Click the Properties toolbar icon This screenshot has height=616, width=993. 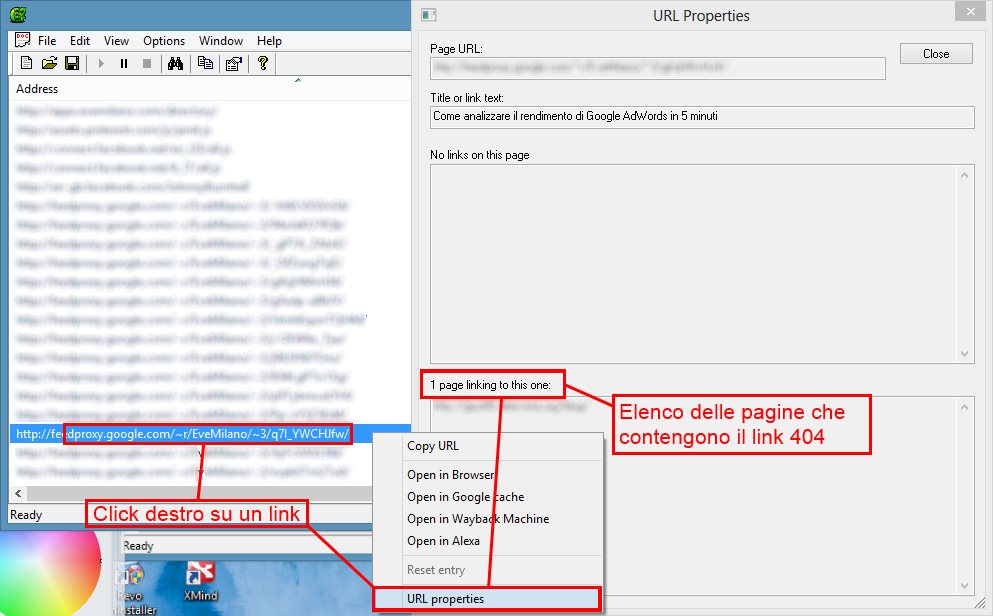click(234, 63)
